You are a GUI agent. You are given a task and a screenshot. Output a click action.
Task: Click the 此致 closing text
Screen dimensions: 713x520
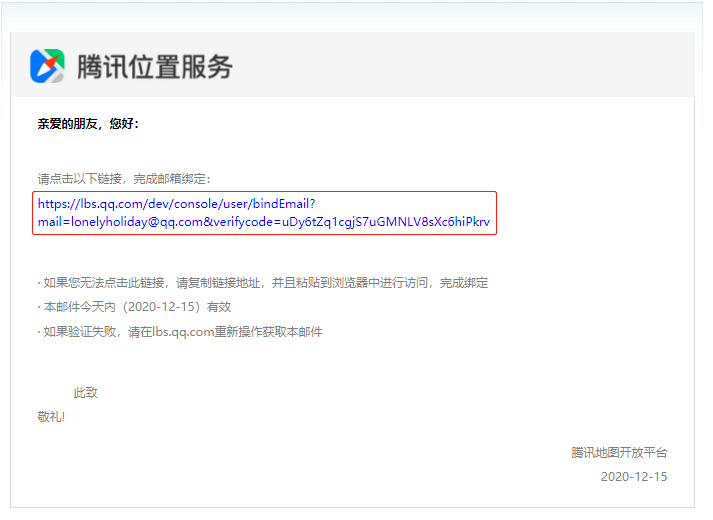[85, 393]
